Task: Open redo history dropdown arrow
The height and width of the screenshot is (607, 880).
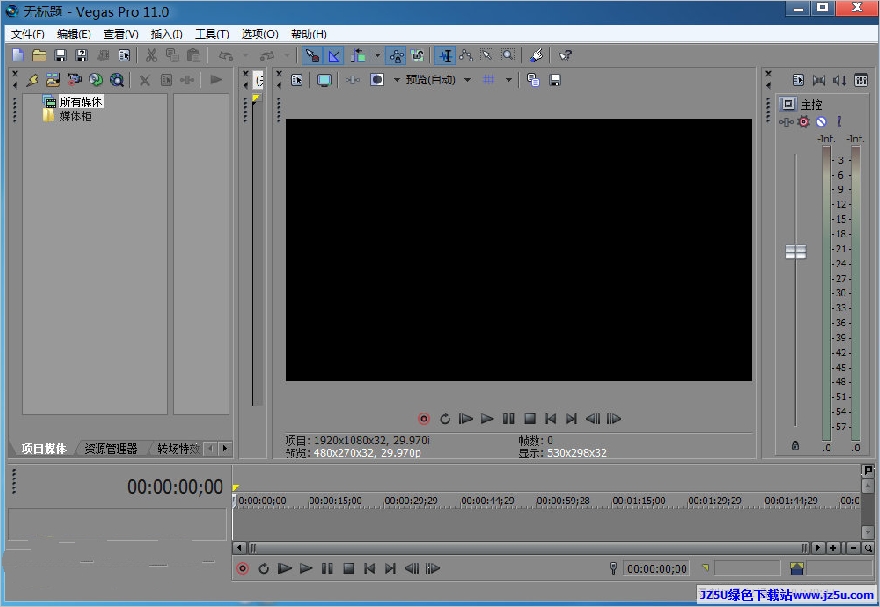Action: point(287,55)
